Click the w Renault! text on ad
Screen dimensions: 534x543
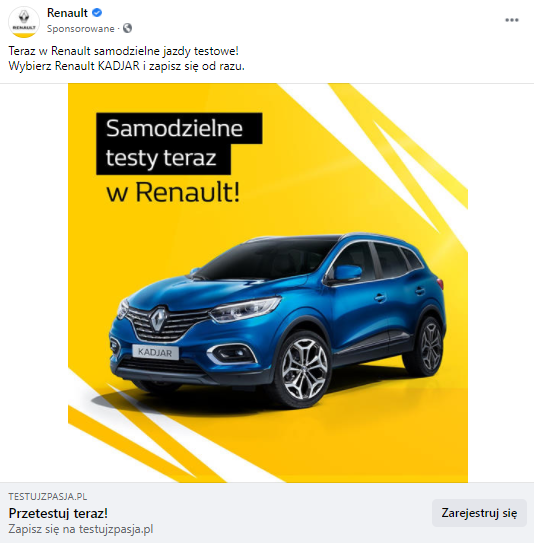pyautogui.click(x=173, y=192)
